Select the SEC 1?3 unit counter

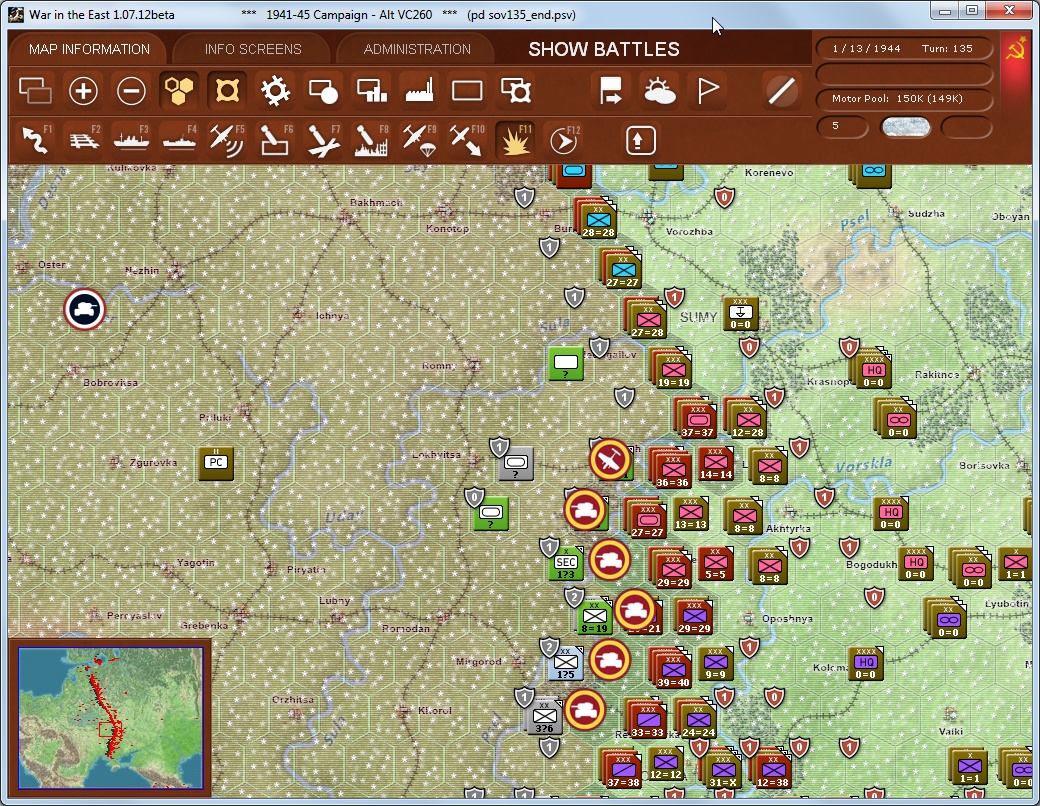pos(566,564)
